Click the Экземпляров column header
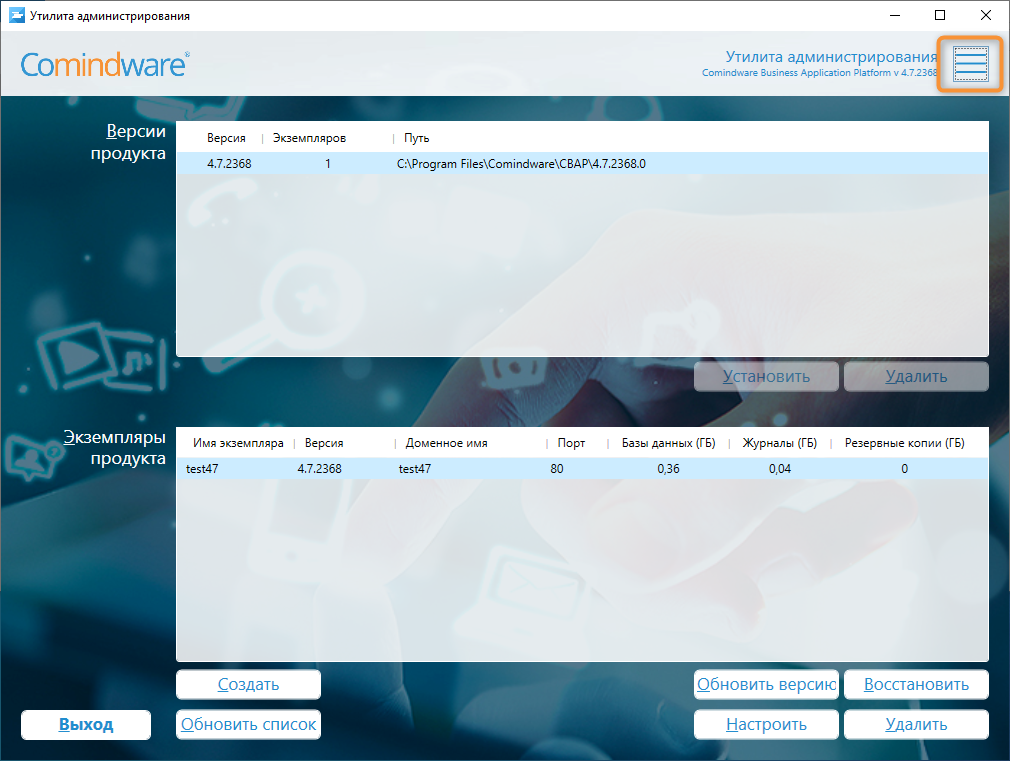The width and height of the screenshot is (1010, 761). tap(309, 138)
